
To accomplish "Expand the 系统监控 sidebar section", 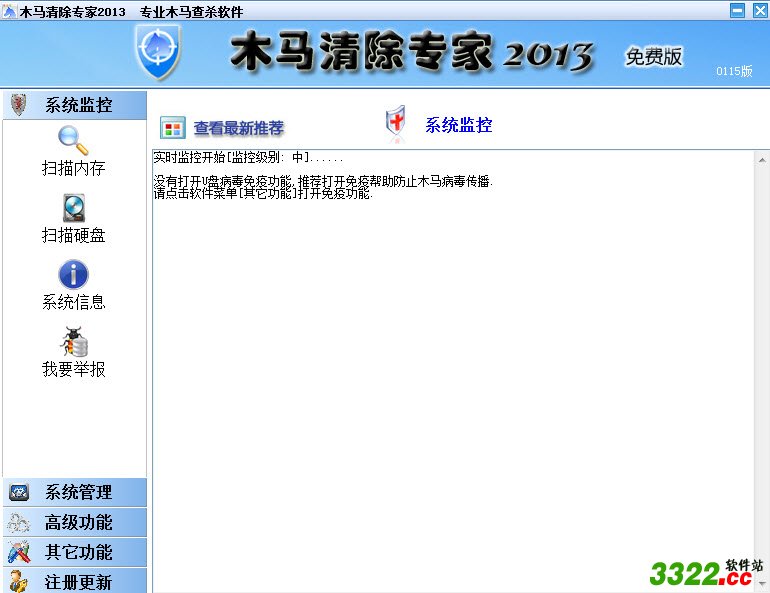I will click(75, 105).
